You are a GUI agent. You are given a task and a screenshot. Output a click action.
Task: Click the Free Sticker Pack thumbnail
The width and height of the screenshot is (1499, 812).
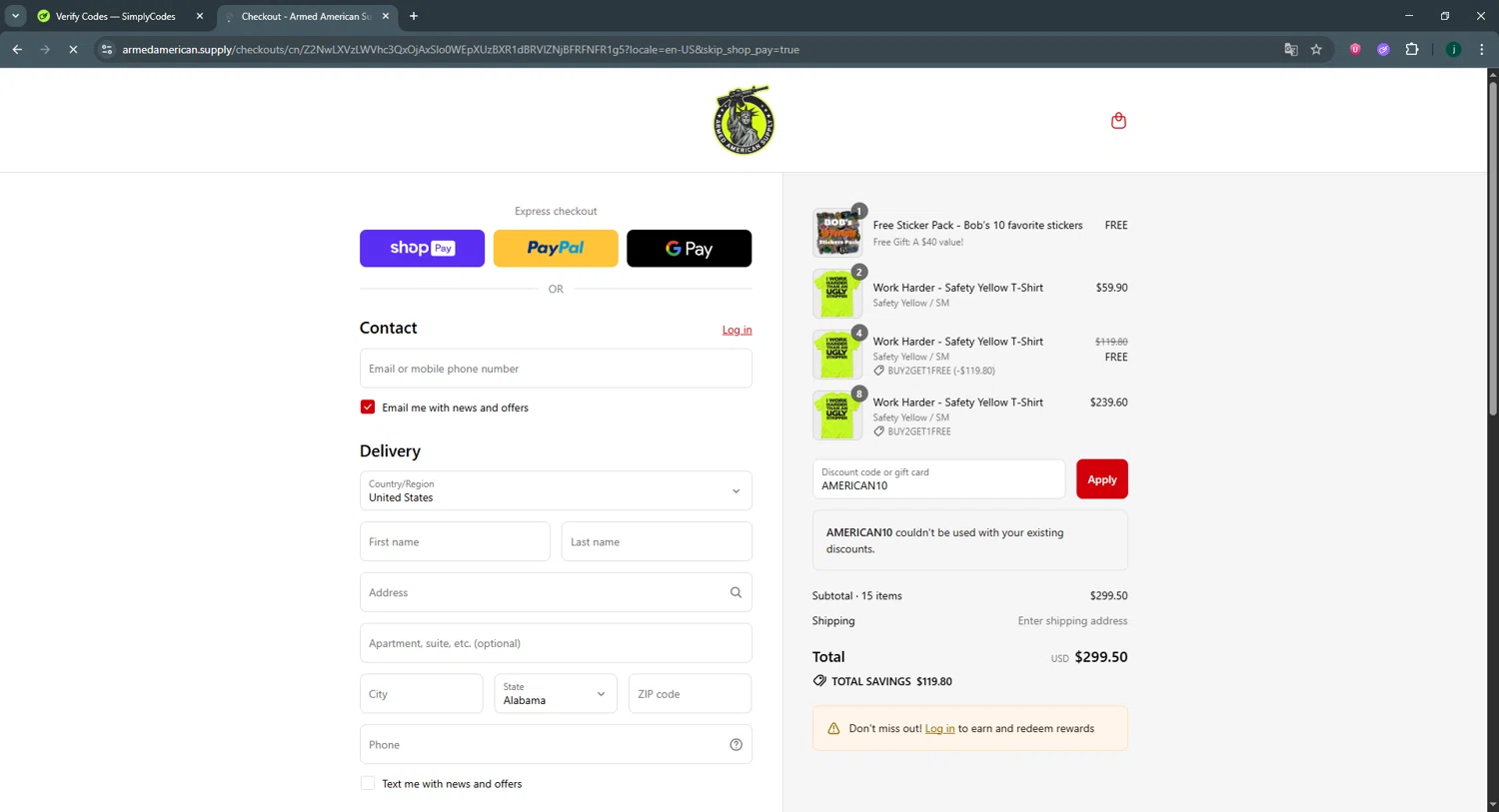837,233
